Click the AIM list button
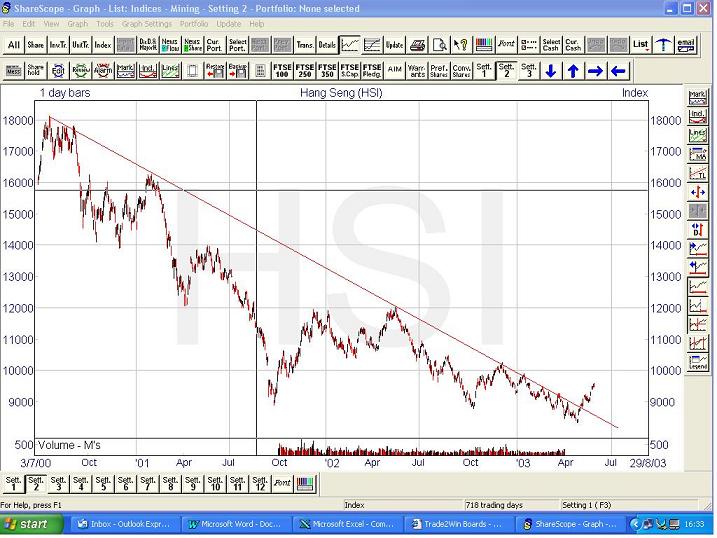The image size is (717, 538). point(394,71)
